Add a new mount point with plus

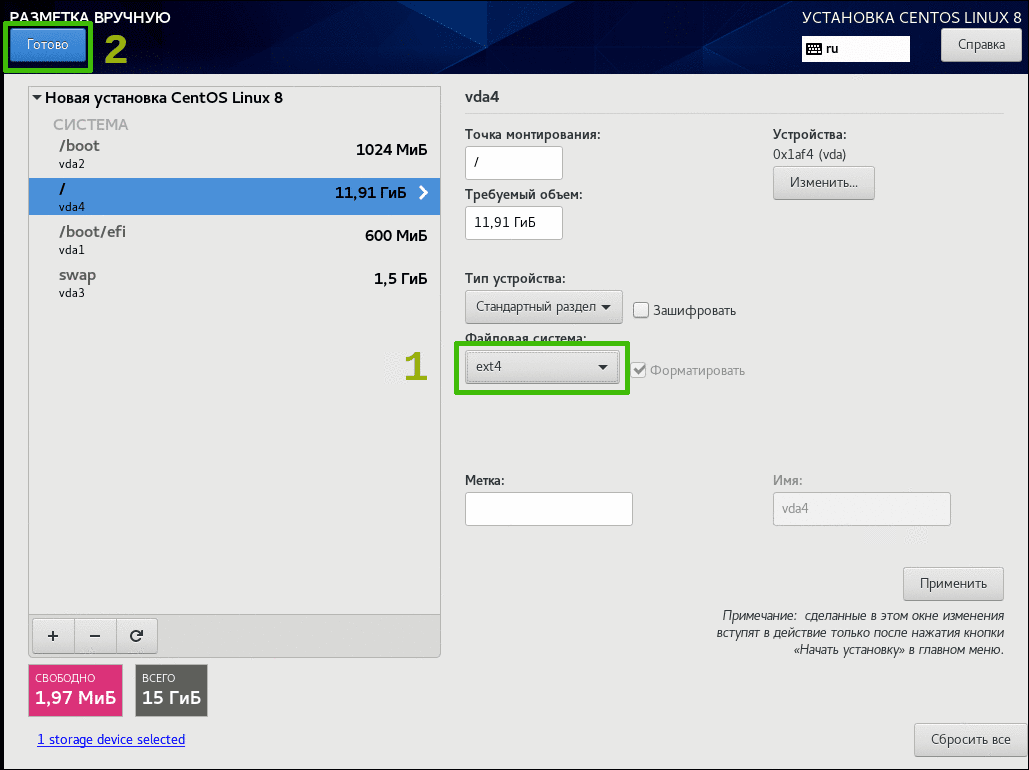tap(53, 635)
